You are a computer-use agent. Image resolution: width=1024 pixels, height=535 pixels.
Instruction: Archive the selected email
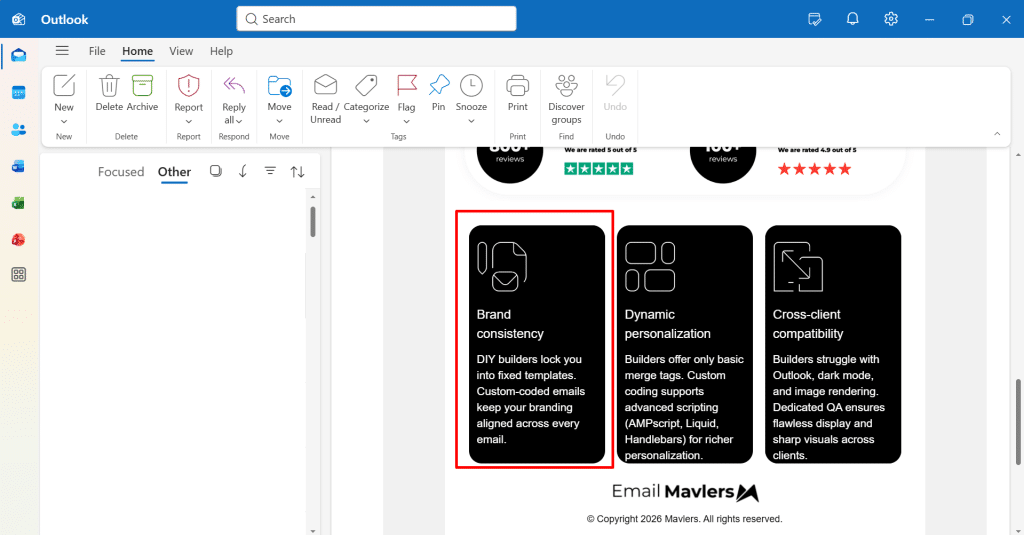click(x=142, y=93)
